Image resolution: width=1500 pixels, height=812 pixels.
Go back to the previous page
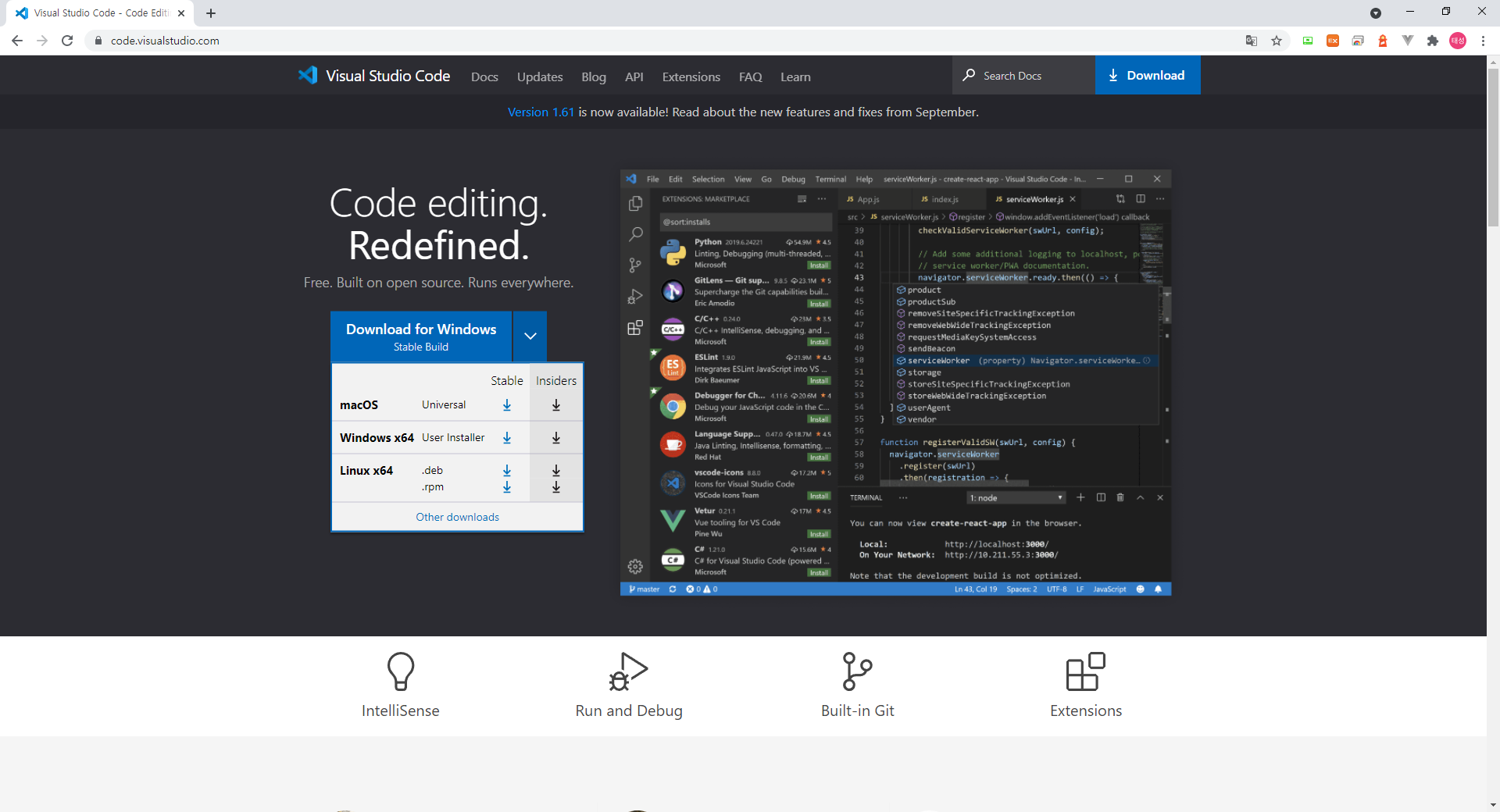17,41
